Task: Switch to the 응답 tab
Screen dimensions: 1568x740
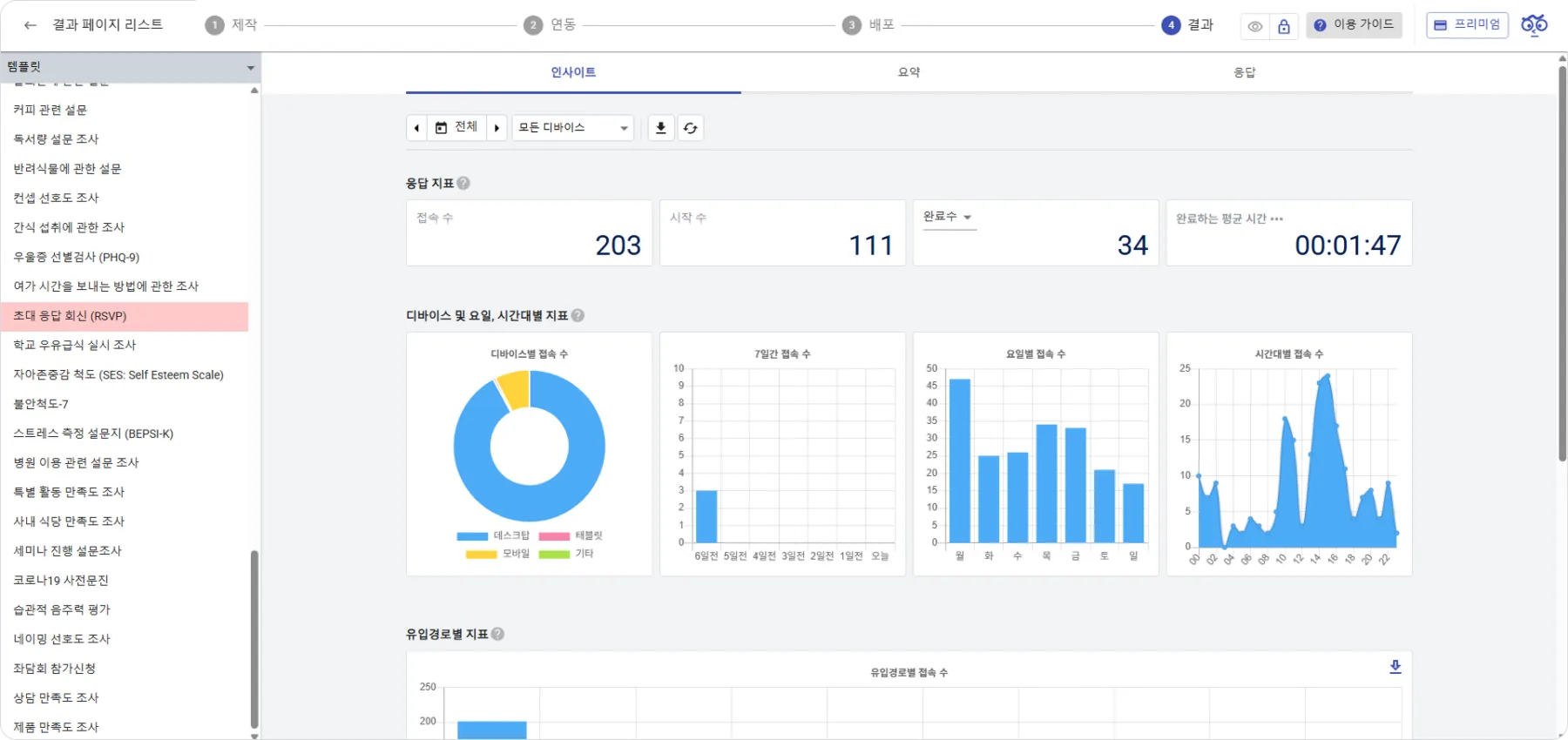Action: 1244,73
